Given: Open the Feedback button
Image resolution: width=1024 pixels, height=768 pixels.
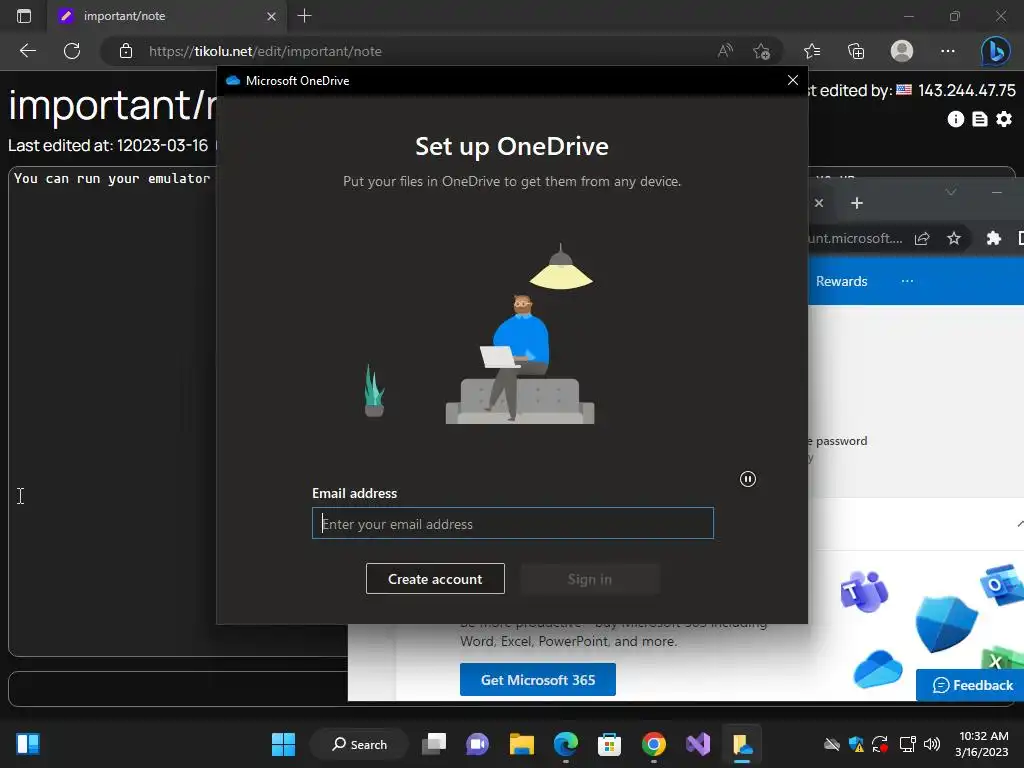Looking at the screenshot, I should (x=972, y=685).
